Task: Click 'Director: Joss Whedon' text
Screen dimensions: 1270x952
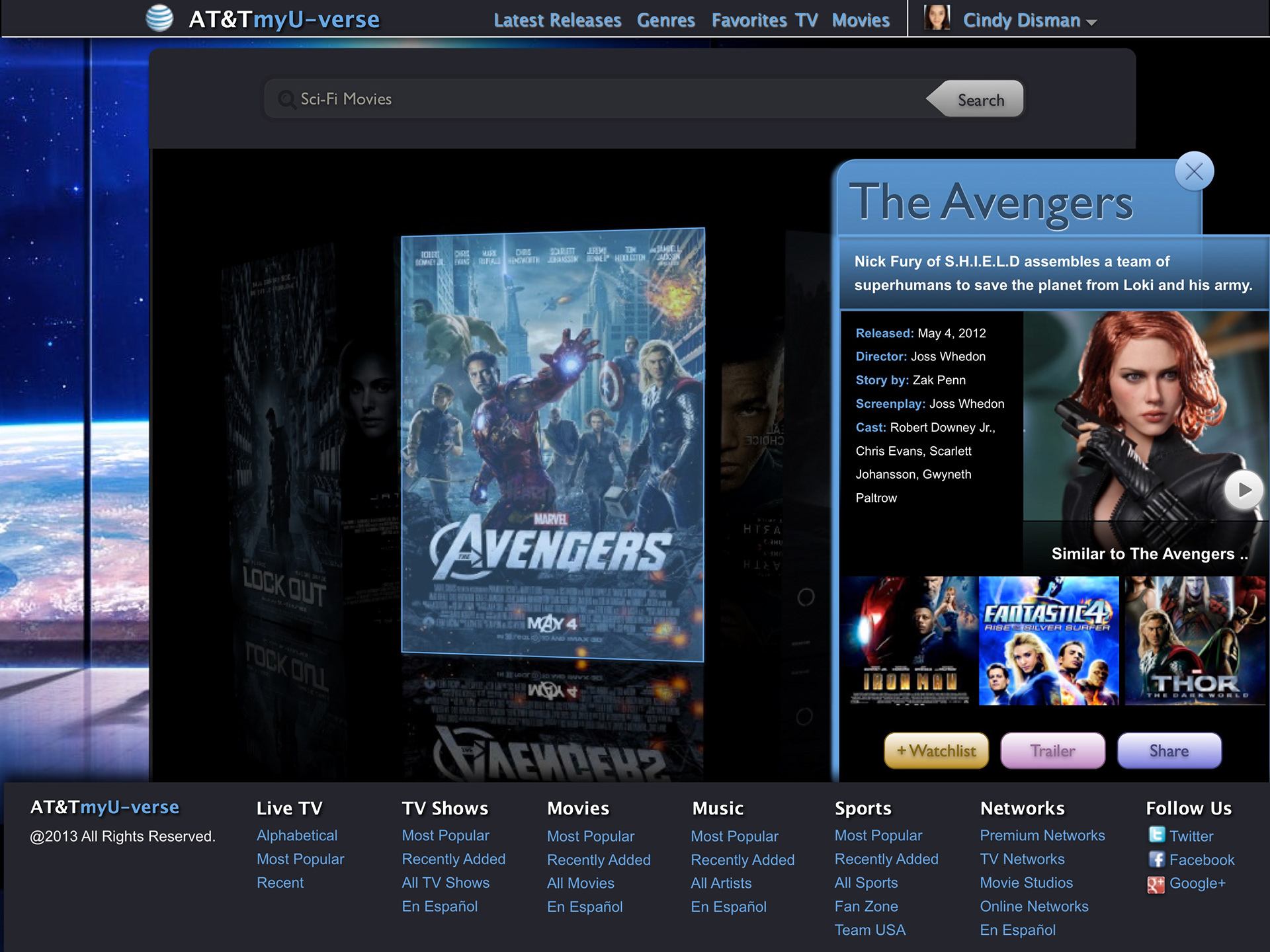Action: click(x=920, y=356)
